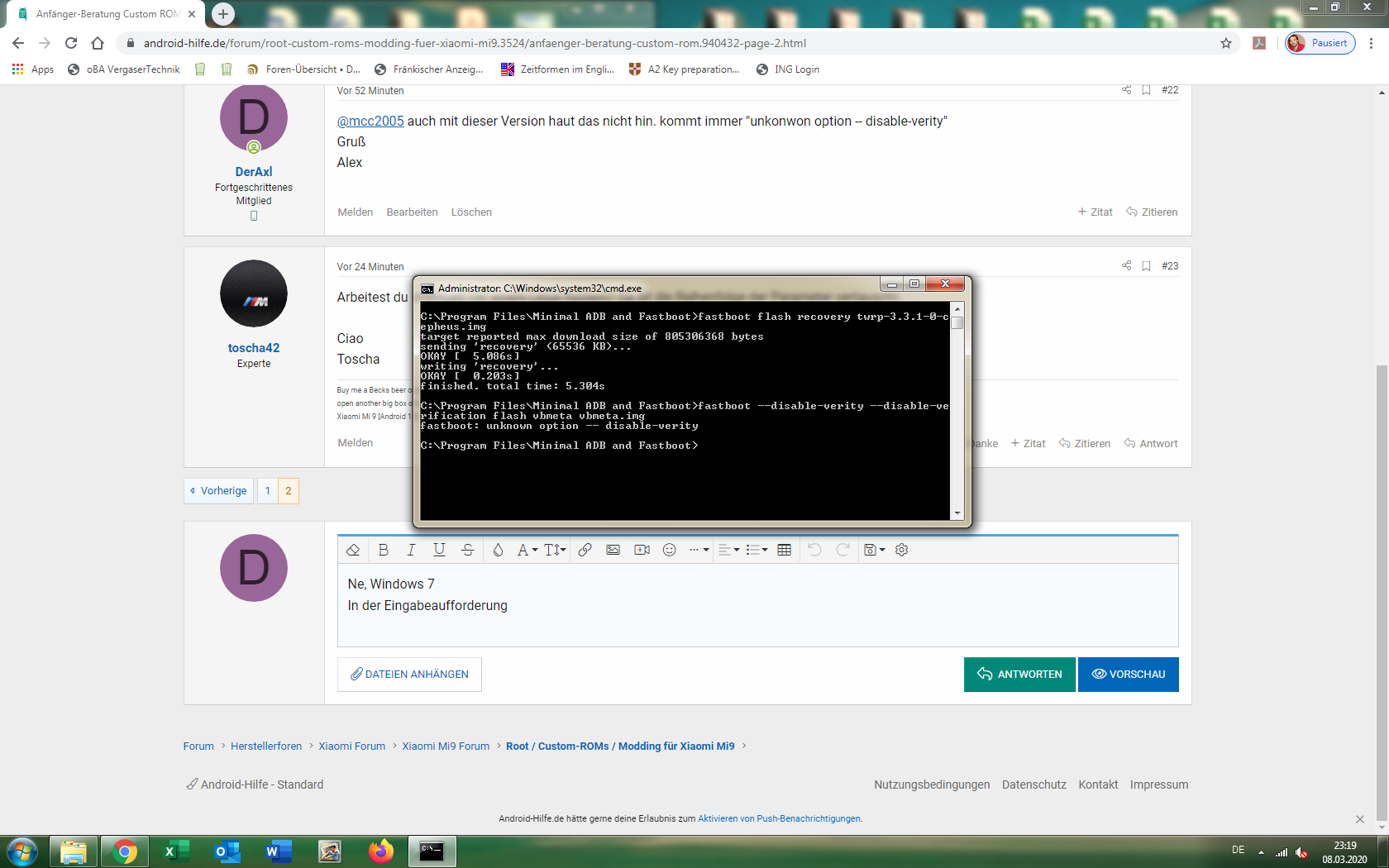The image size is (1389, 868).
Task: Open Excel from the taskbar
Action: [176, 851]
